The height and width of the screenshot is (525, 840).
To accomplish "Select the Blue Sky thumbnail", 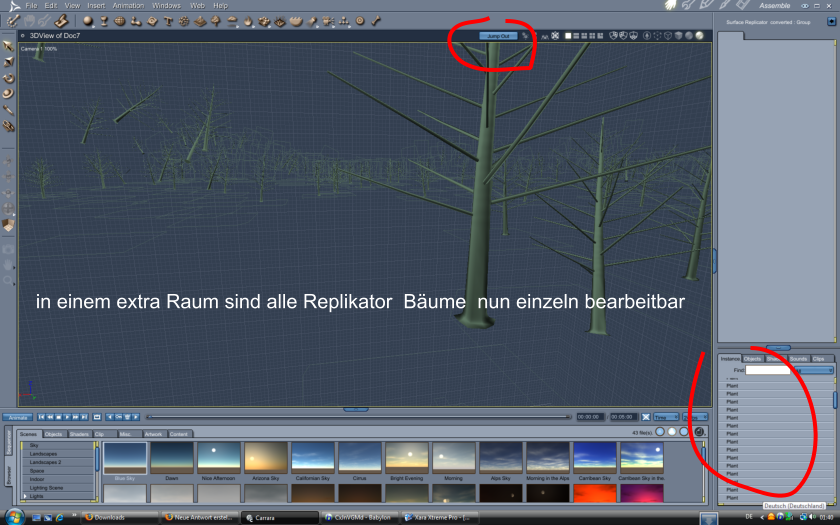I will (125, 459).
